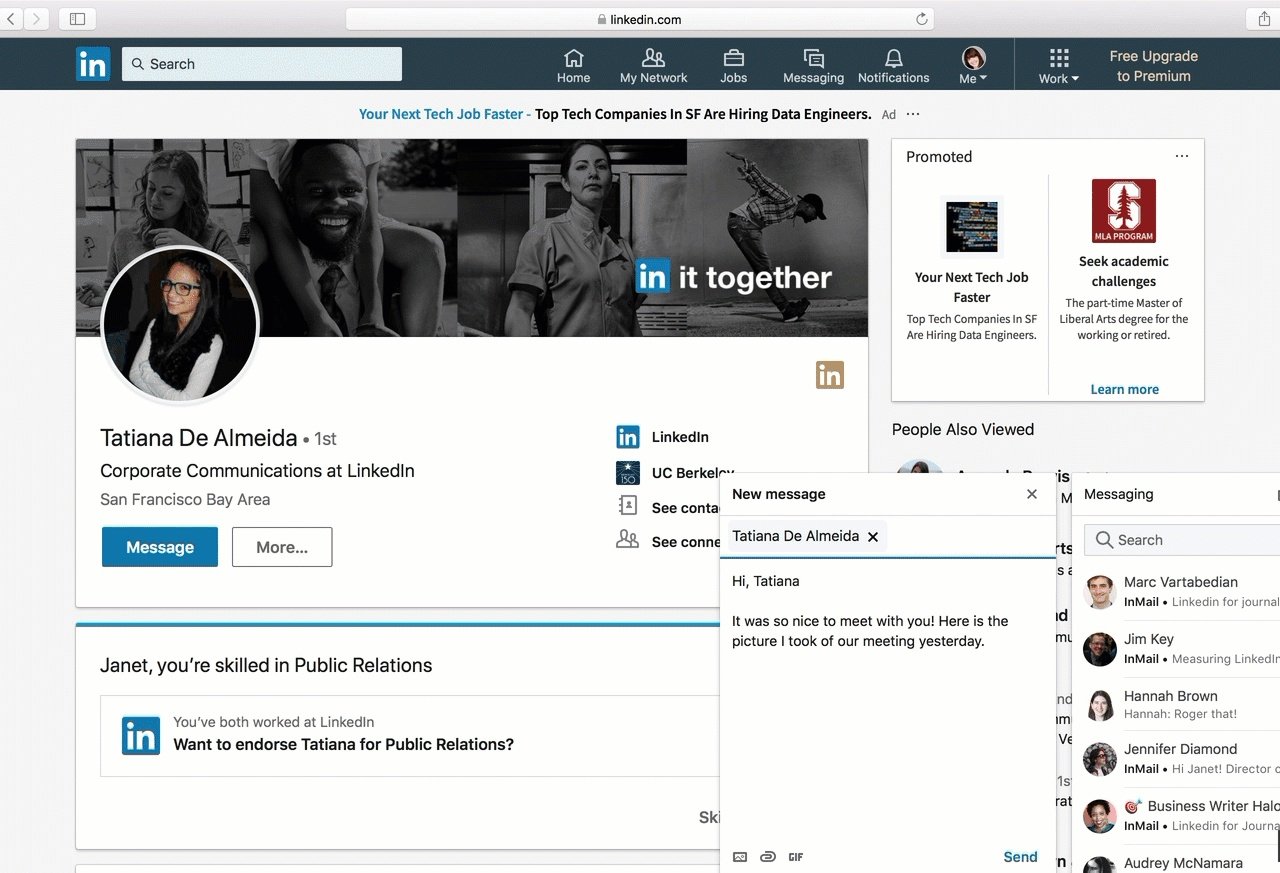Click LinkedIn logo in endorsement card
The width and height of the screenshot is (1280, 873).
141,735
